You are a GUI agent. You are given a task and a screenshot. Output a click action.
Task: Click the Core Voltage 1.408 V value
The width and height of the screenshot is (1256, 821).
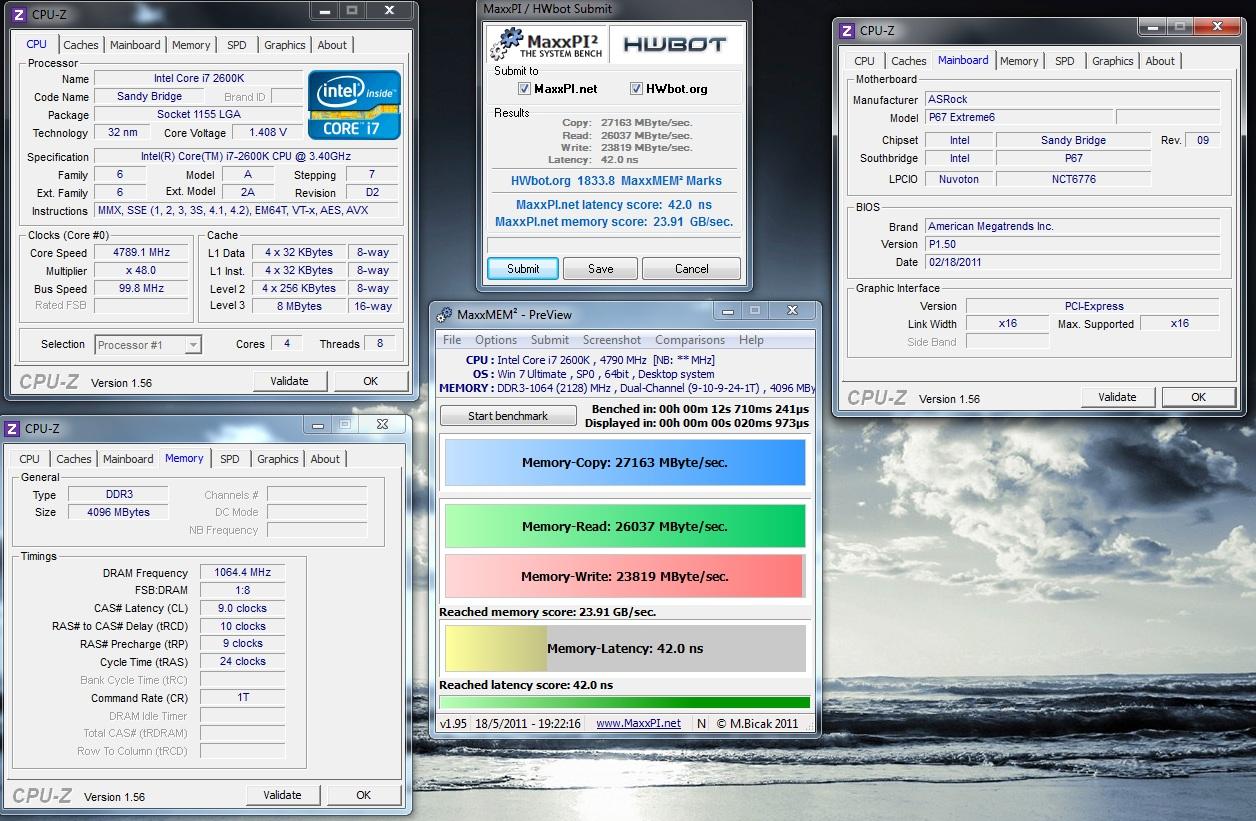pos(268,133)
